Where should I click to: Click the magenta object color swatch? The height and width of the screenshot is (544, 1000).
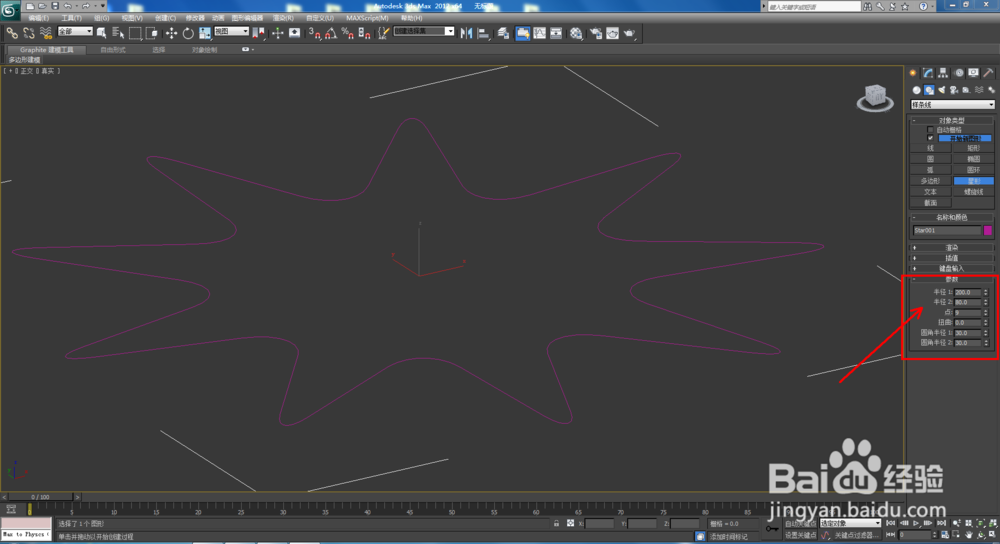(x=988, y=230)
